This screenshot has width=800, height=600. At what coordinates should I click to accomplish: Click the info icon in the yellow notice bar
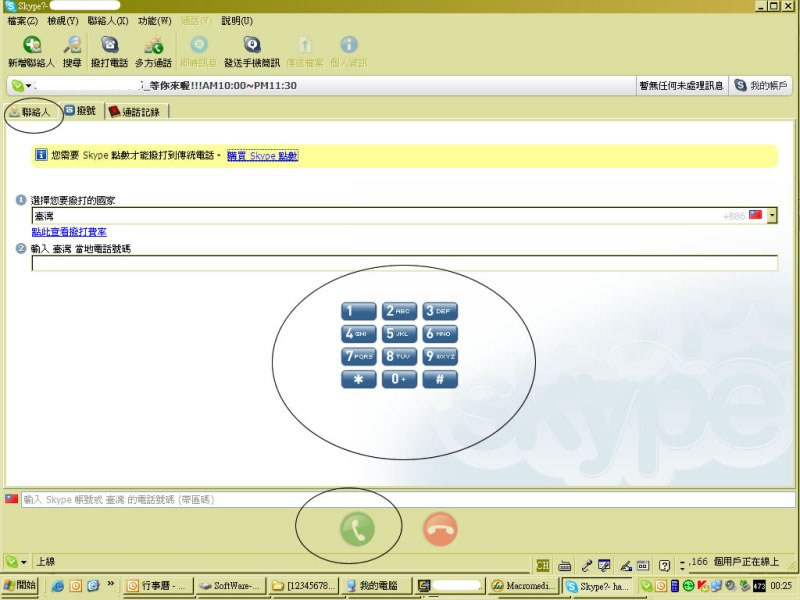[x=41, y=155]
